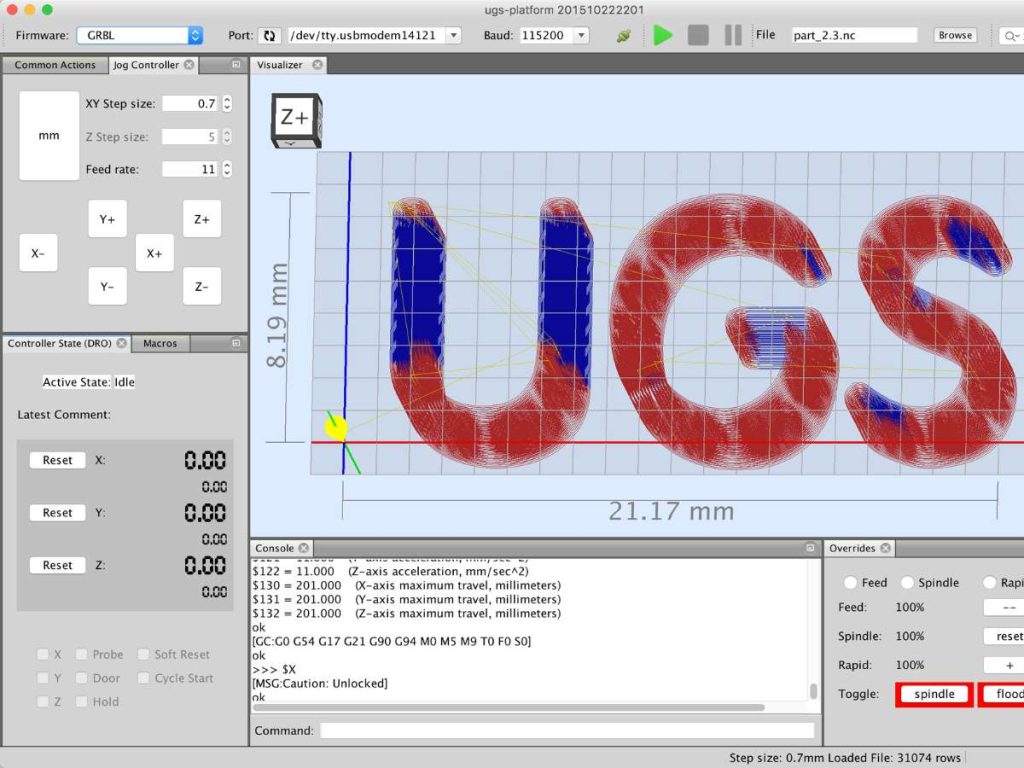Jog the machine in Y- direction

click(x=107, y=286)
